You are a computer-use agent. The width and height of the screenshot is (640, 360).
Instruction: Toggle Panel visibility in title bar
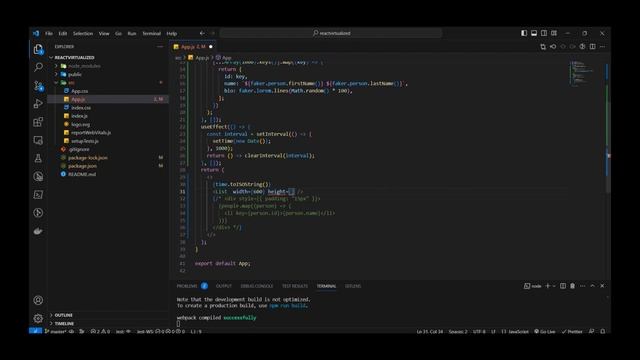pos(534,33)
